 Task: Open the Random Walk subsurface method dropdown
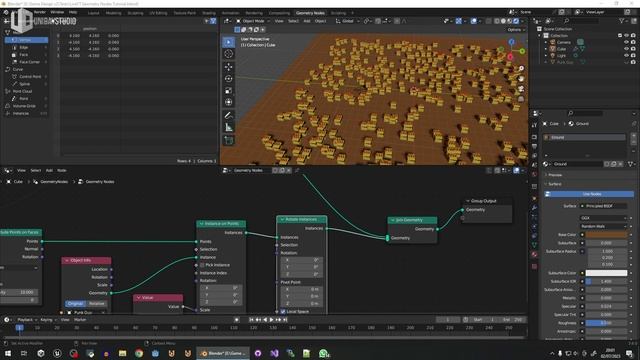coord(603,226)
